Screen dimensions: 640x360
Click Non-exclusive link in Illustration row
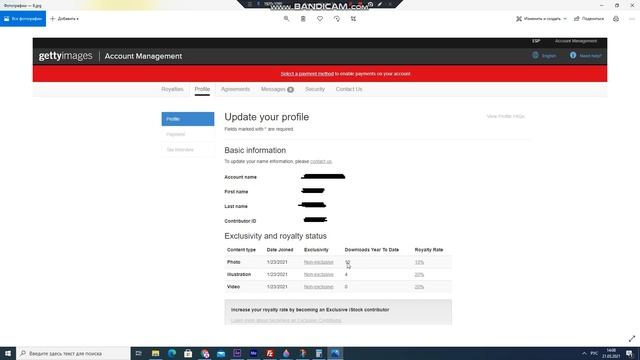(318, 274)
